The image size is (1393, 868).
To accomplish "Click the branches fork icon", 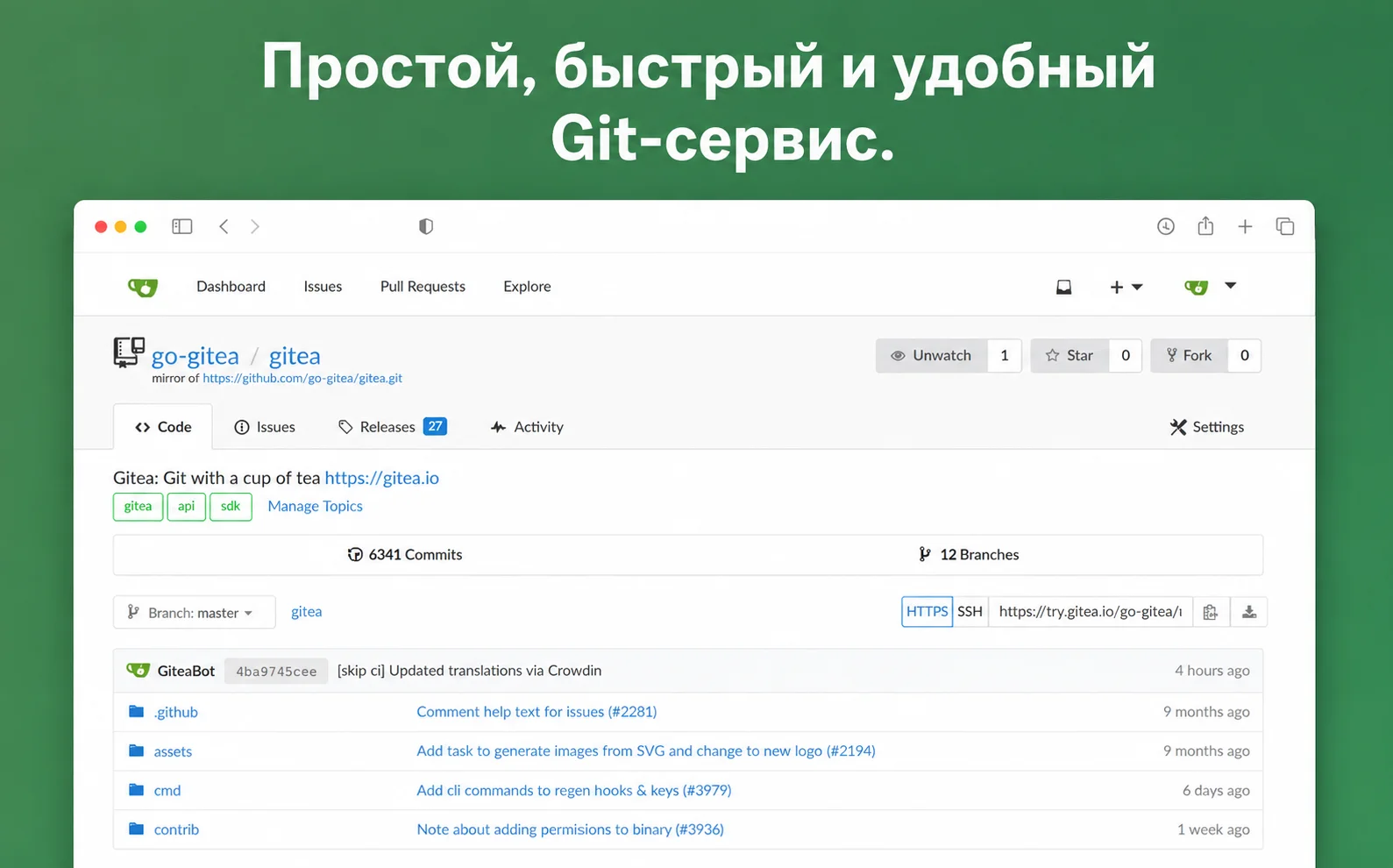I will pyautogui.click(x=925, y=554).
